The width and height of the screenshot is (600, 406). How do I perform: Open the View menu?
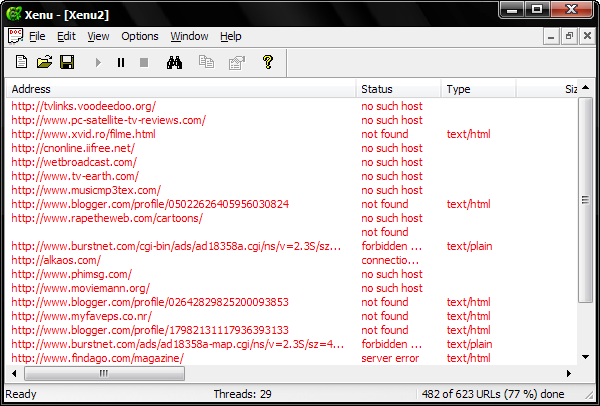[x=98, y=36]
